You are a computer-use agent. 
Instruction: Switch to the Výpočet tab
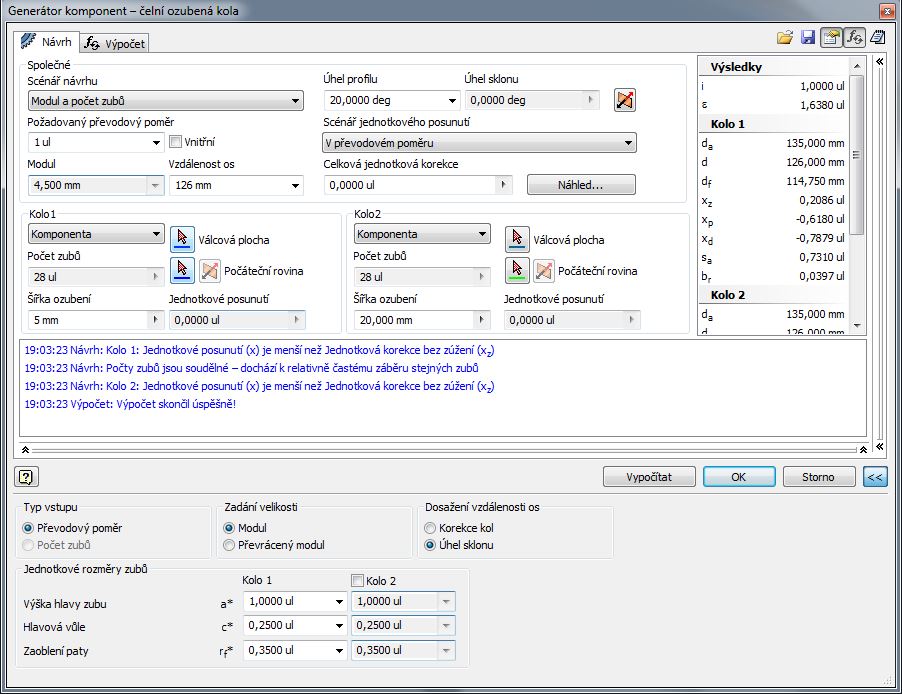115,44
